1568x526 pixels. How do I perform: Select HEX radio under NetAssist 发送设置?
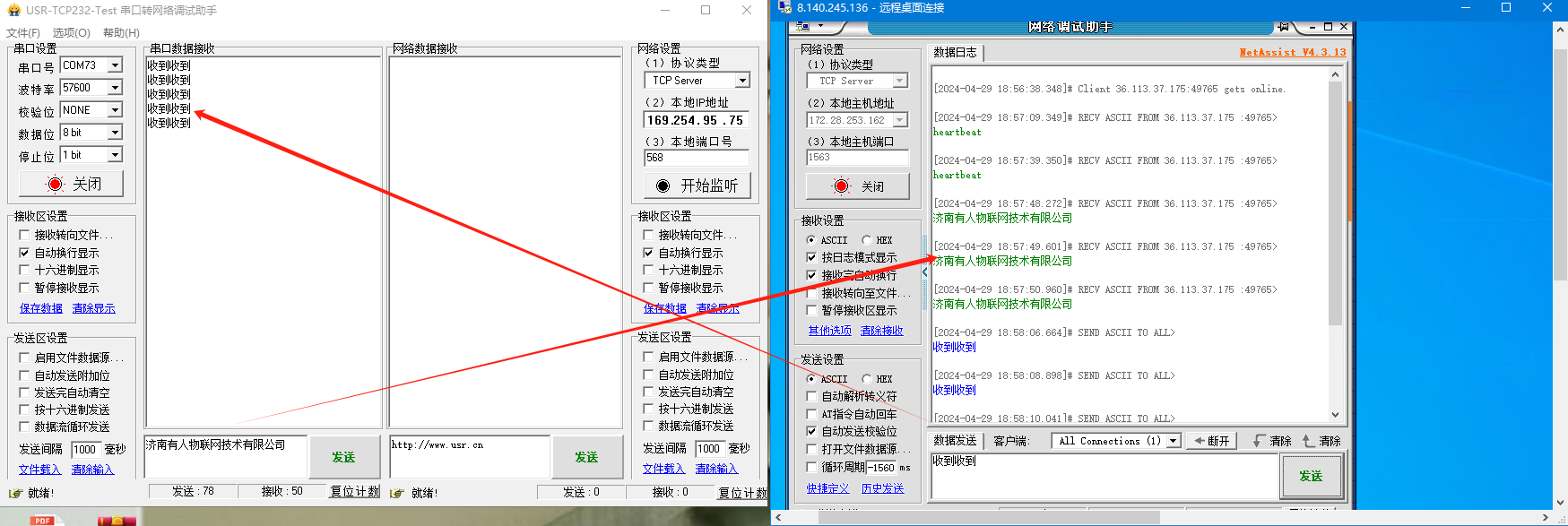coord(866,379)
